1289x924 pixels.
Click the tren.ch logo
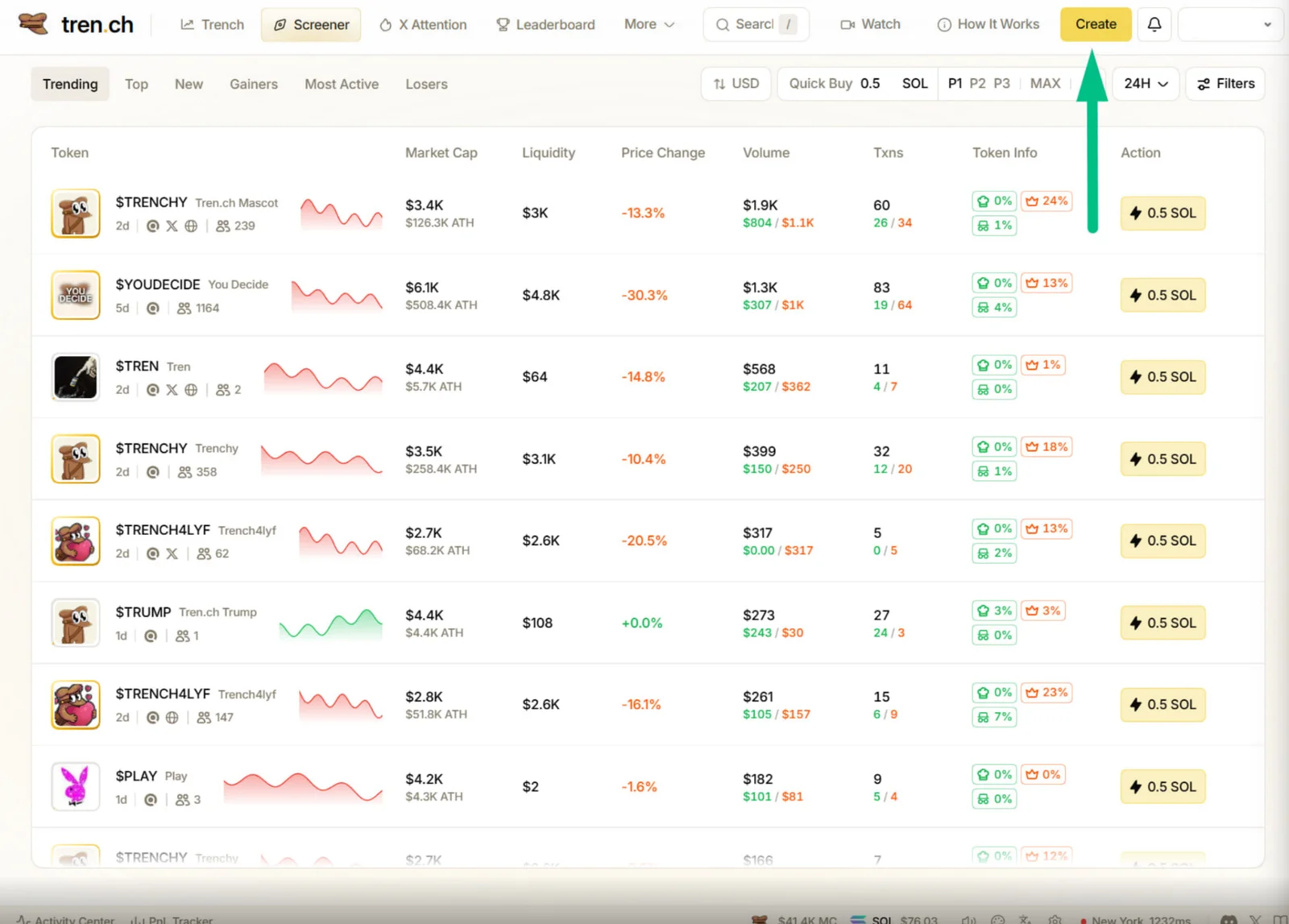pos(76,24)
